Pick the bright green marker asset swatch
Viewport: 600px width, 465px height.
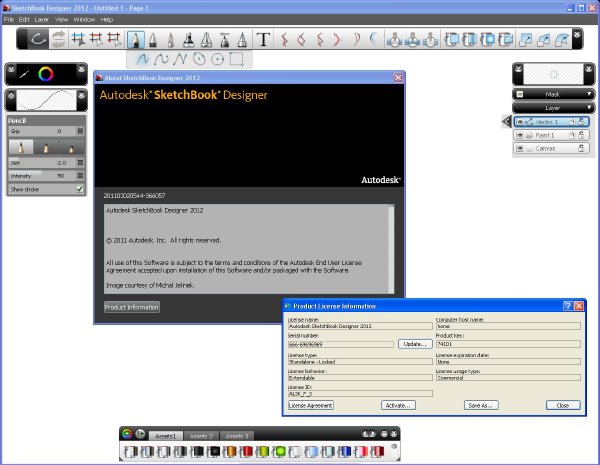[279, 452]
